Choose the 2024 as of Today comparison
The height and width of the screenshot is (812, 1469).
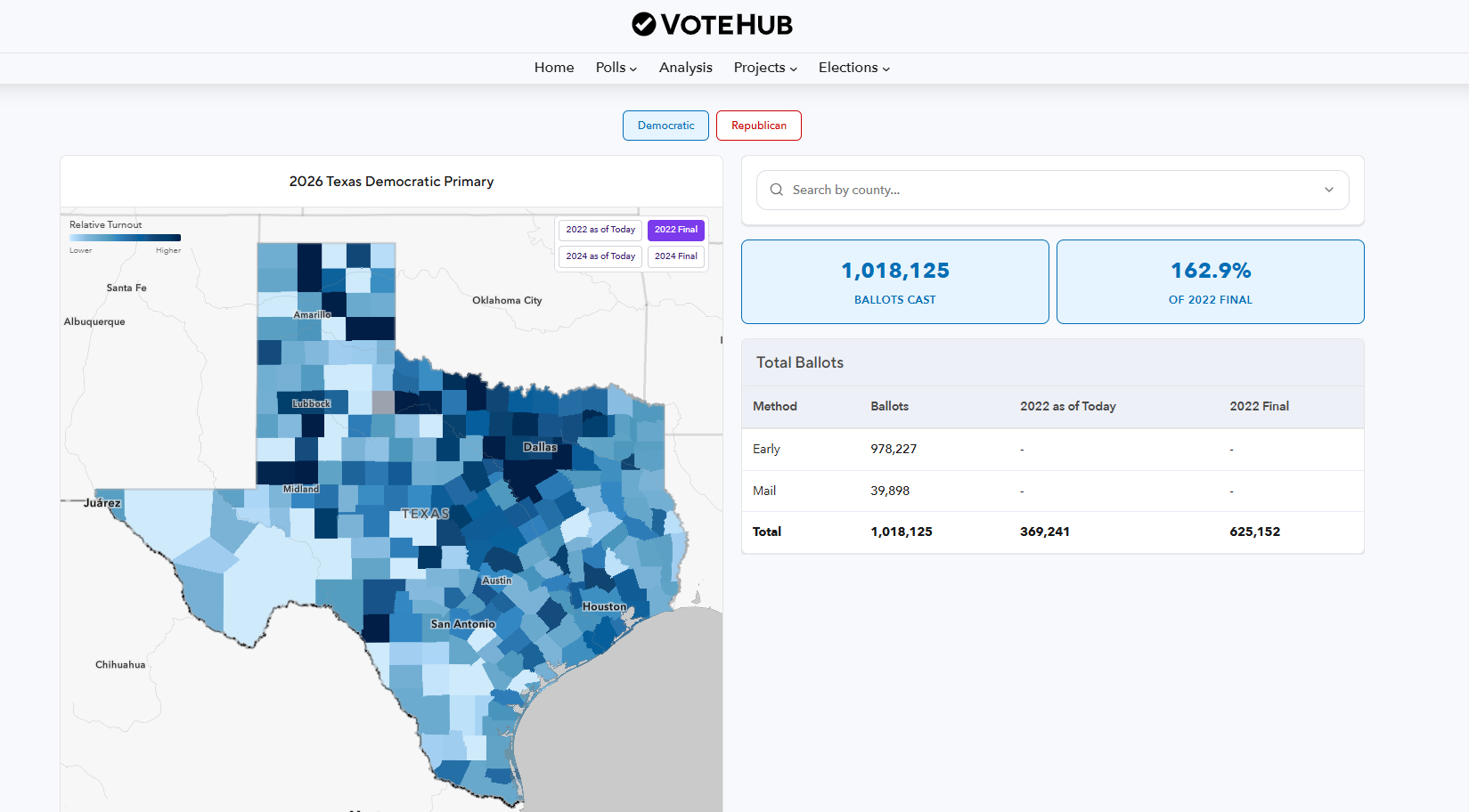tap(600, 256)
